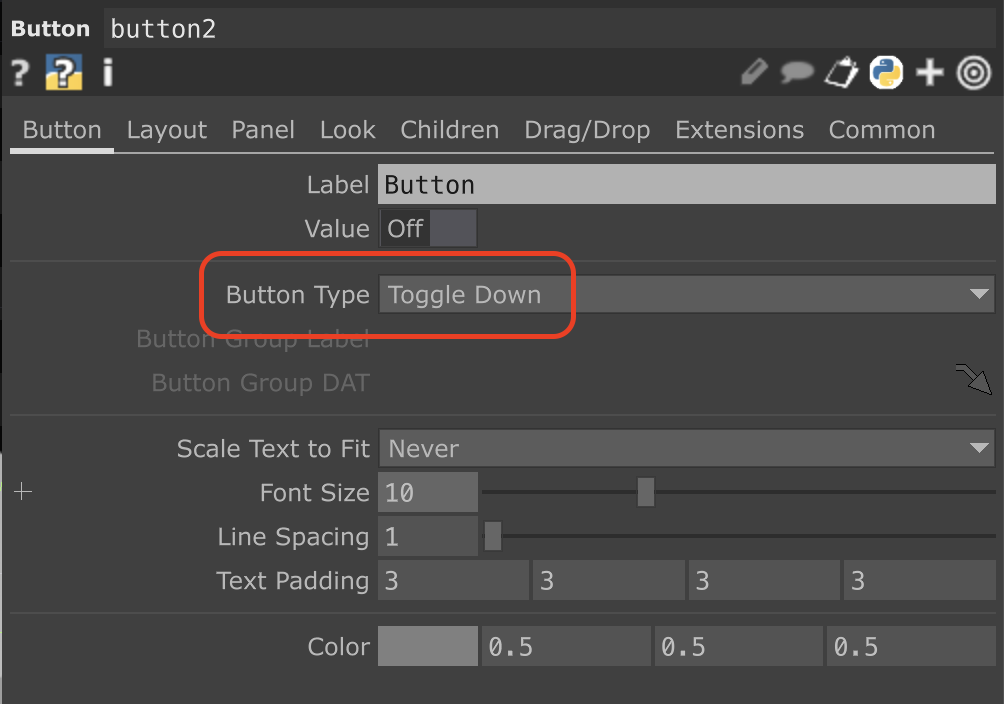Screen dimensions: 1004x704
Task: Open the Drag/Drop tab
Action: (587, 130)
